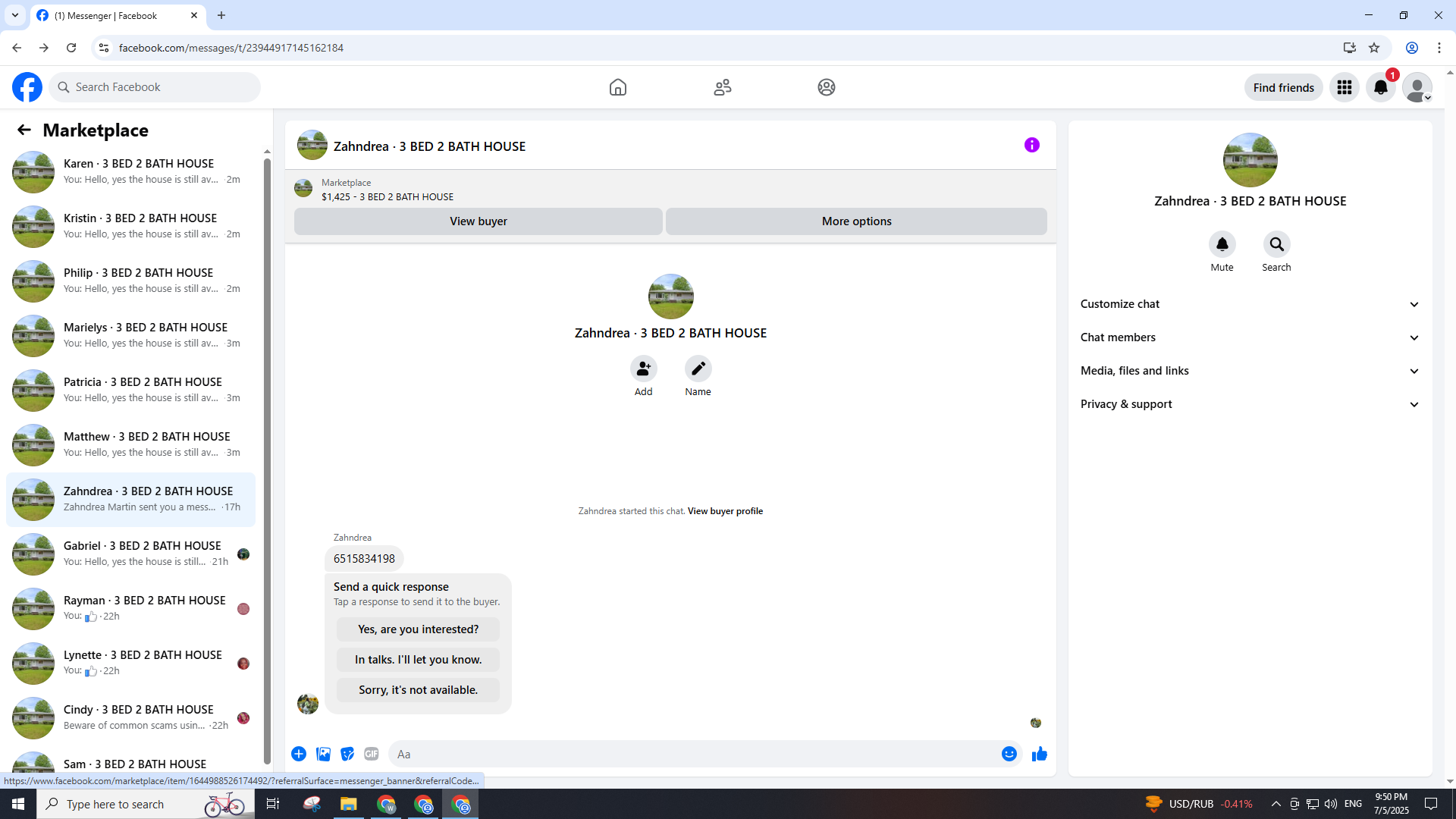
Task: Attach a photo using image icon
Action: point(323,754)
